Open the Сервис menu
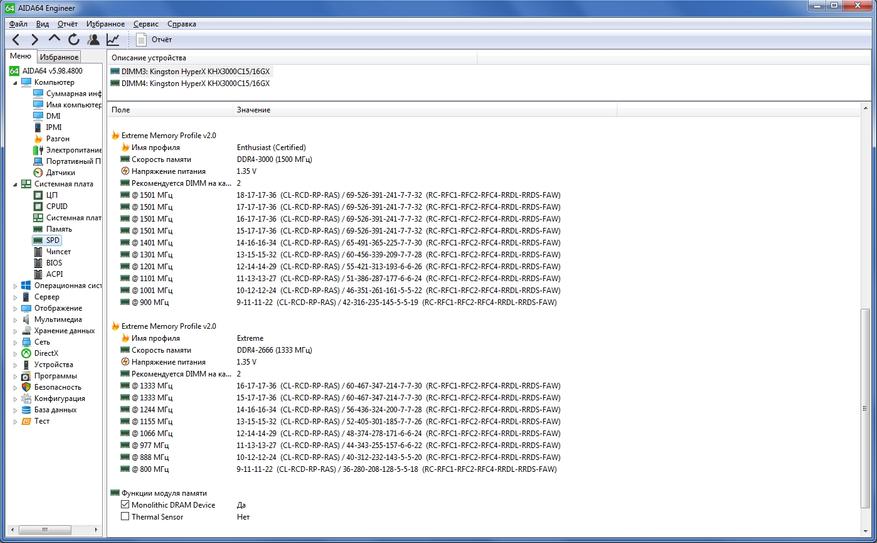 146,24
